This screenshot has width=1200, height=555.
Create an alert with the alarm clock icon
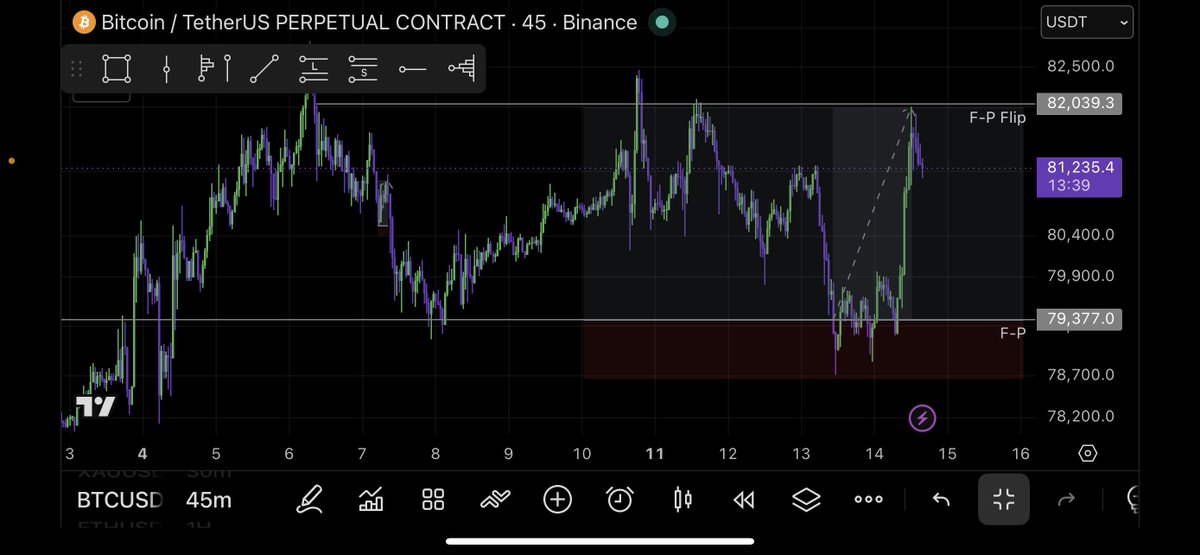620,499
